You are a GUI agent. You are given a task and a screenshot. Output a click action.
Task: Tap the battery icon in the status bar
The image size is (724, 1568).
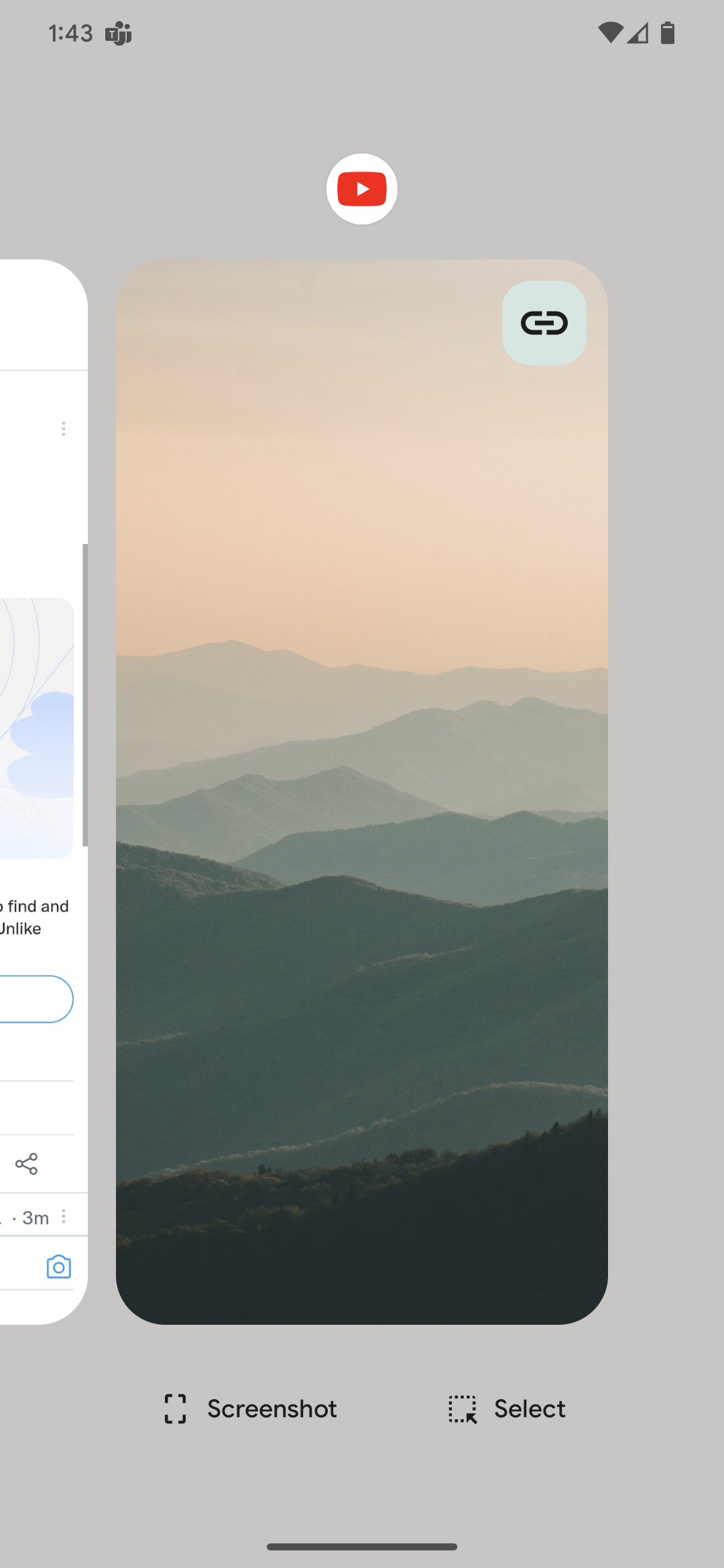click(668, 33)
